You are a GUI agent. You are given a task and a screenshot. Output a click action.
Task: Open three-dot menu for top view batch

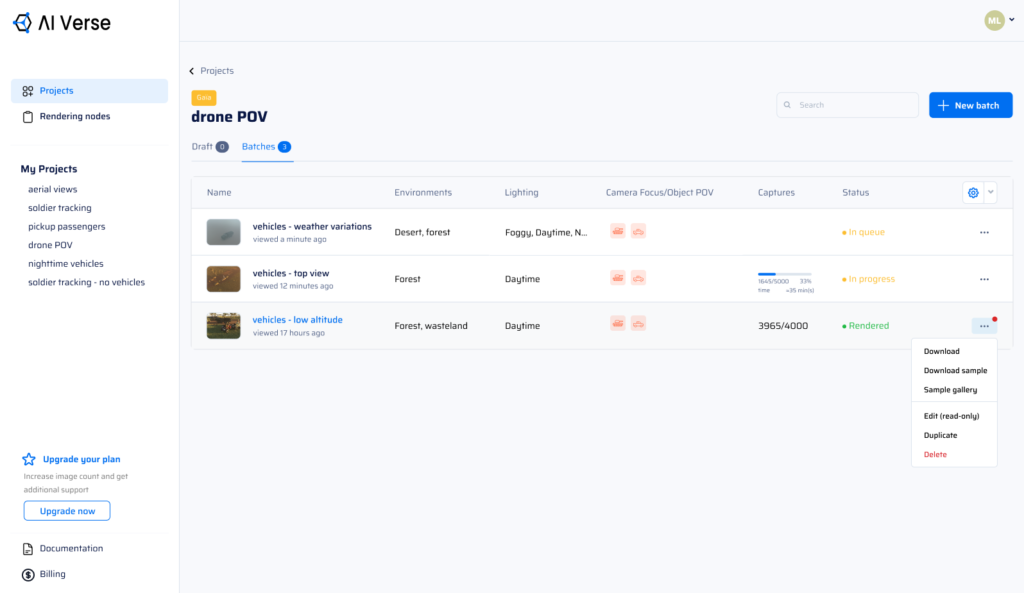point(984,279)
